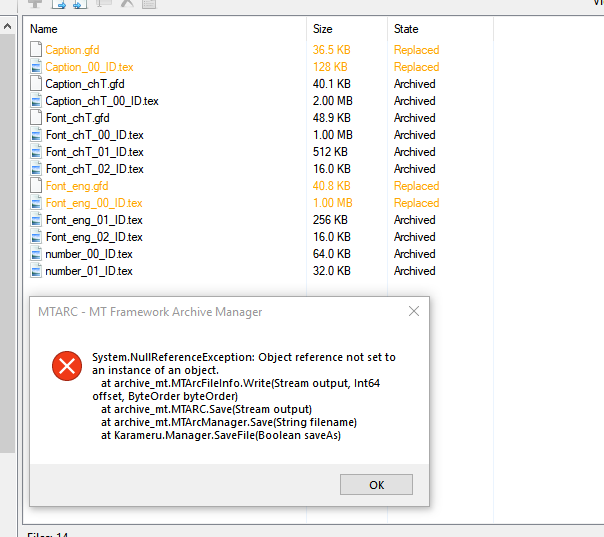Click the left panel's vertical scrollbar thumb
The height and width of the screenshot is (537, 604).
[x=7, y=243]
